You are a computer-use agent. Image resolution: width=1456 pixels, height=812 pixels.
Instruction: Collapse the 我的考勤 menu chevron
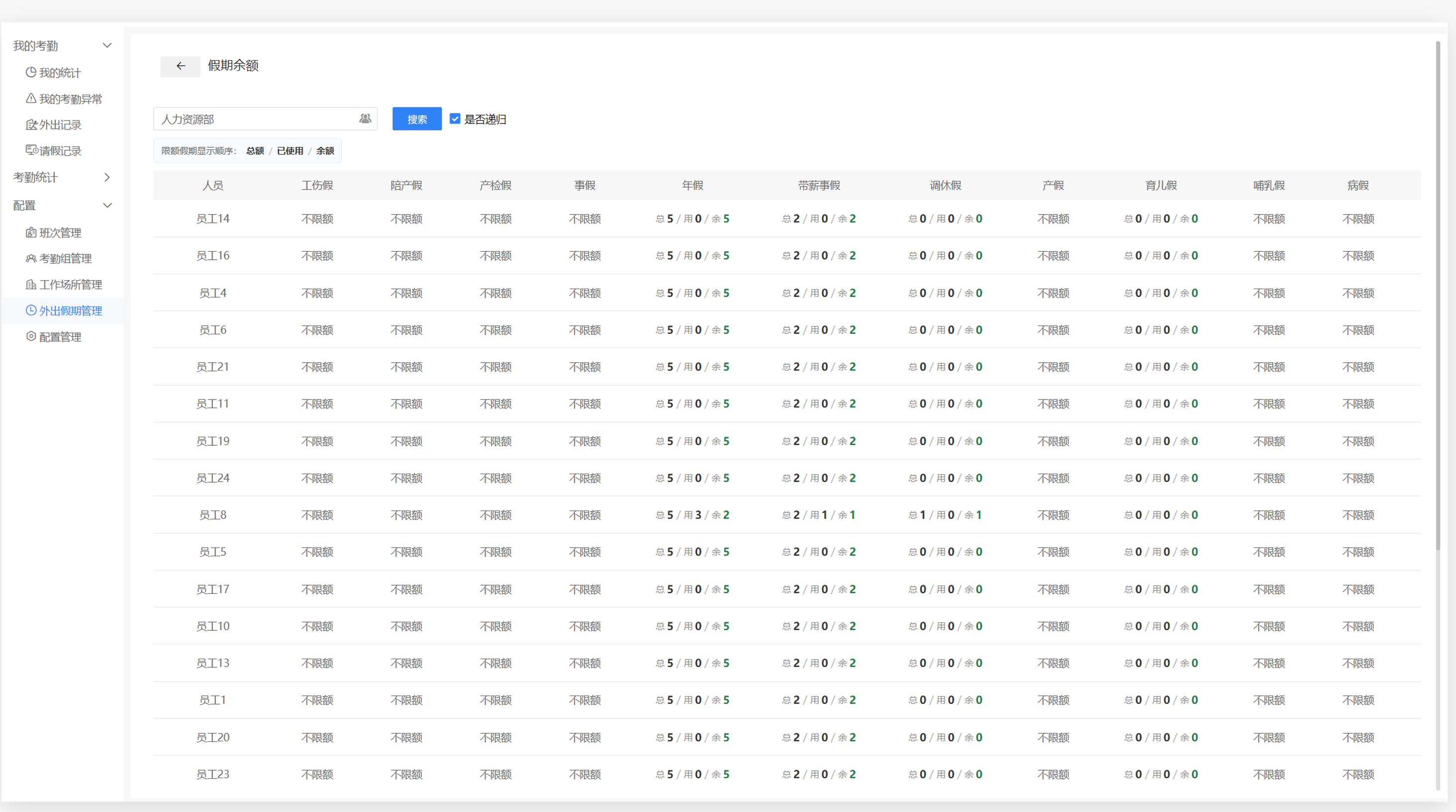[107, 45]
